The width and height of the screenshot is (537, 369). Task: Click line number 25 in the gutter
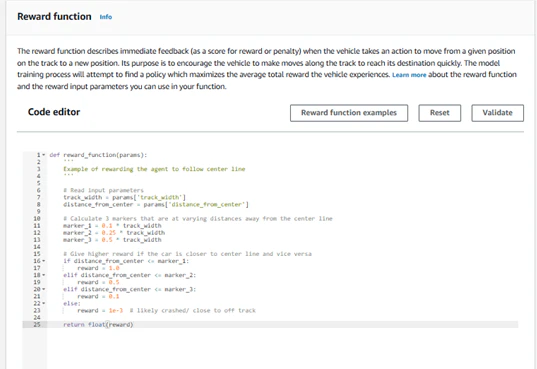click(37, 324)
